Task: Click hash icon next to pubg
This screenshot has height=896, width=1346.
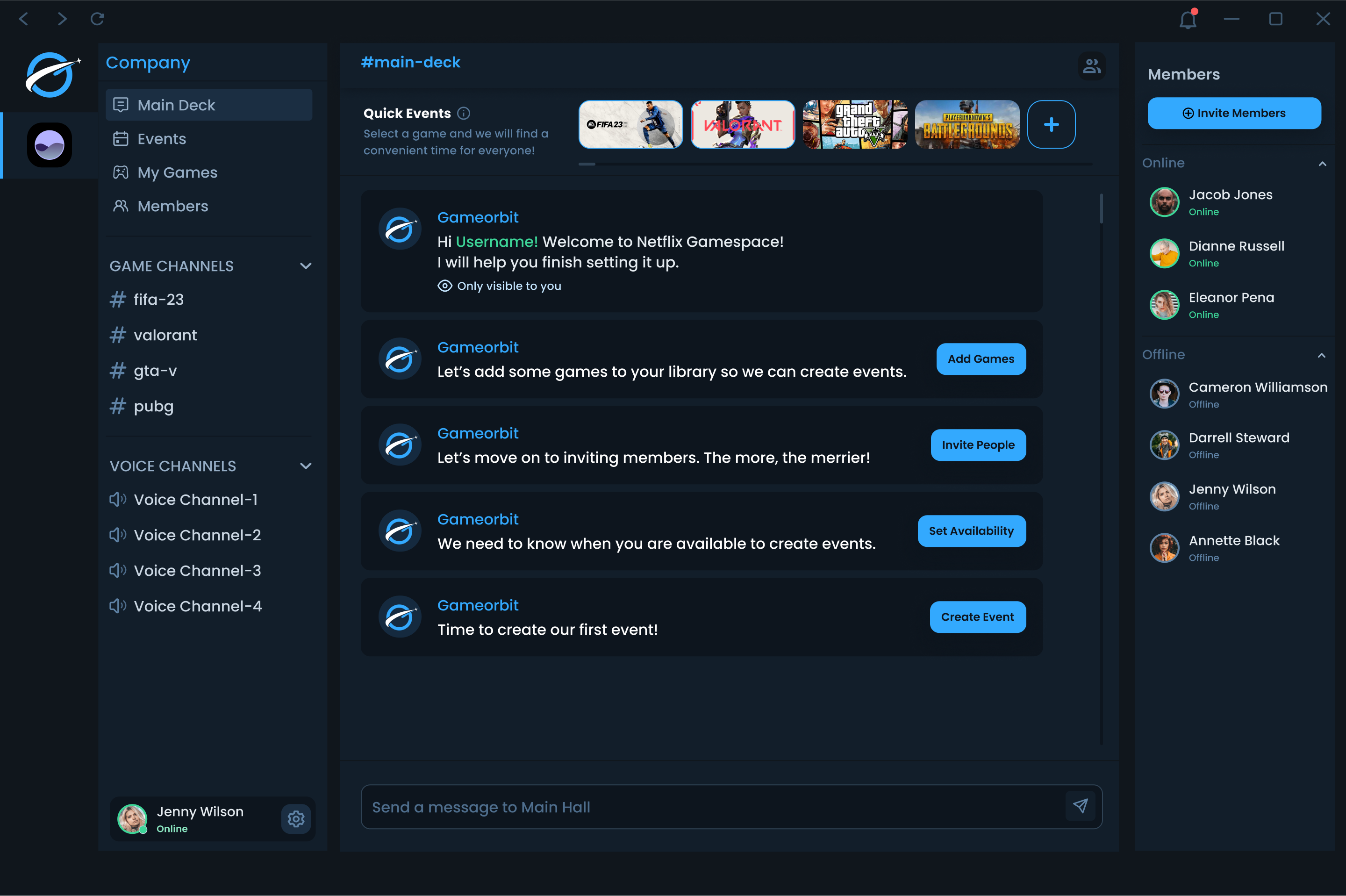Action: tap(118, 406)
